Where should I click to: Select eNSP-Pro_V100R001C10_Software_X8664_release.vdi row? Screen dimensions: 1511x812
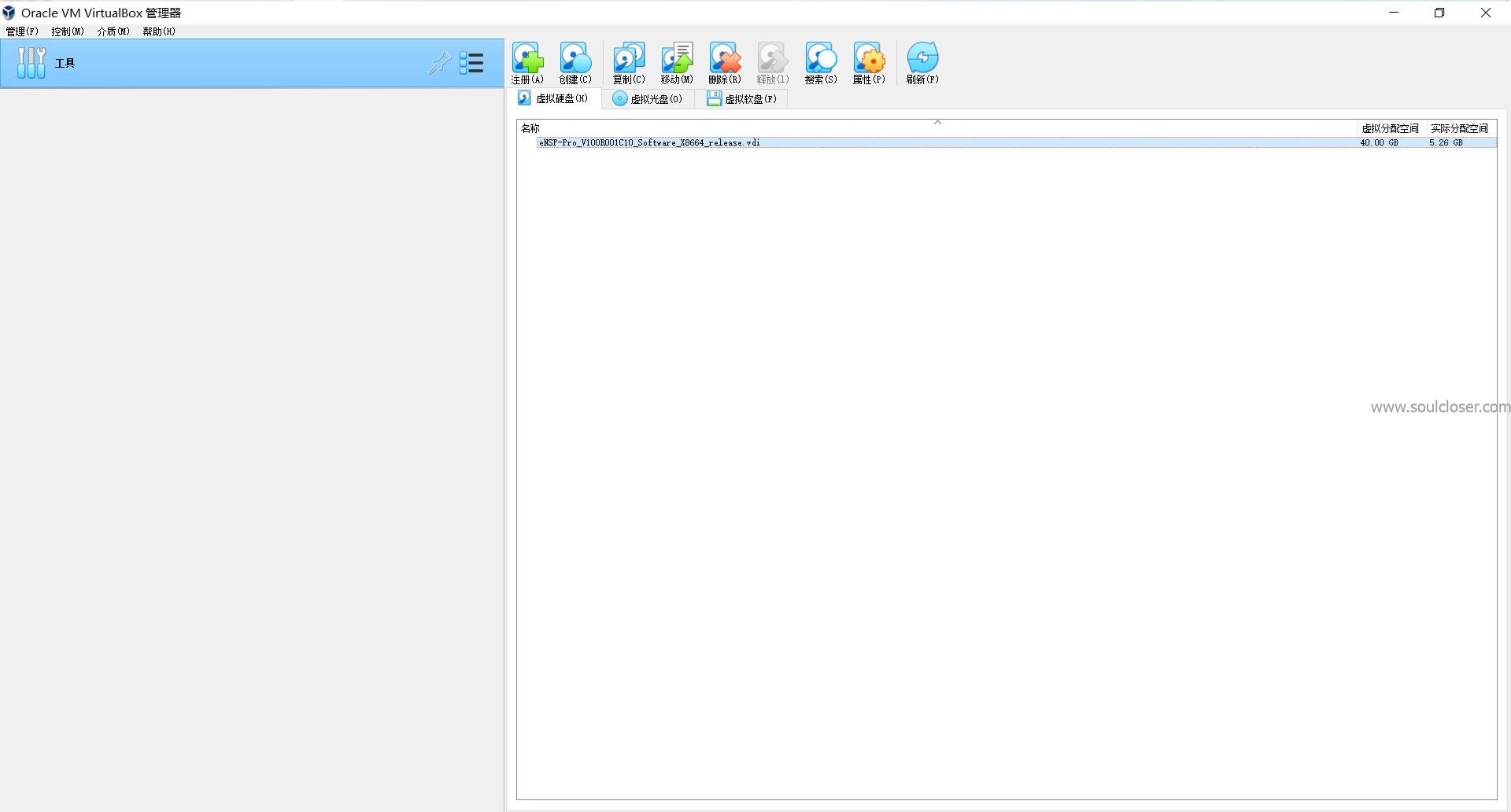coord(1016,143)
